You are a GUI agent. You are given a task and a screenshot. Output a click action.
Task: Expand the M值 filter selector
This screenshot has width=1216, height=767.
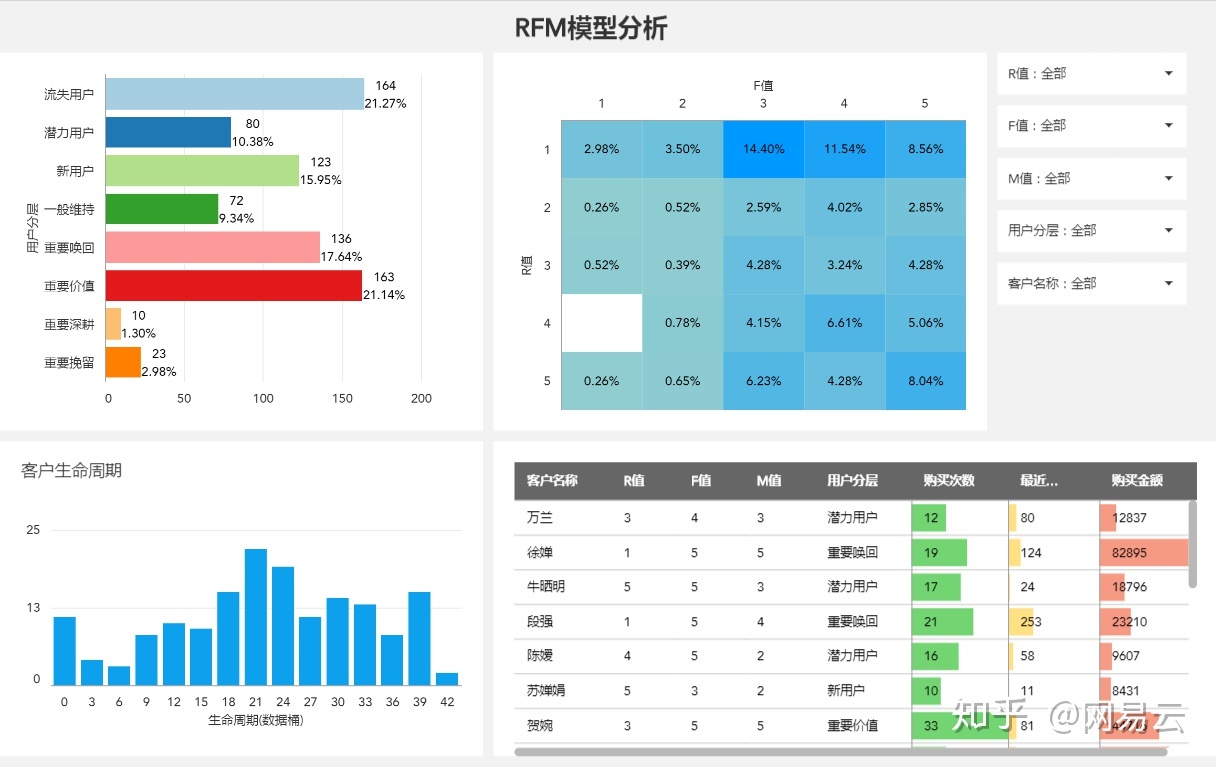(1089, 178)
